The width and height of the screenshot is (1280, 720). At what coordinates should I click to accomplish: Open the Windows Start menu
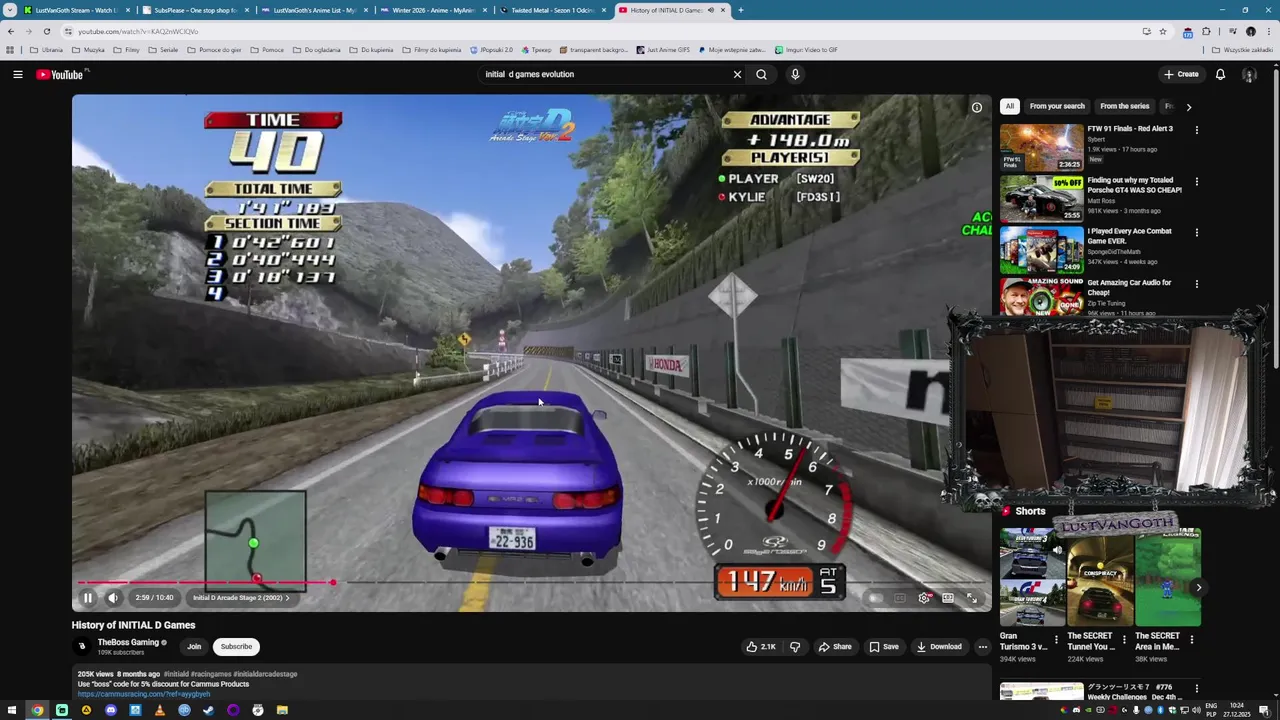(x=10, y=710)
